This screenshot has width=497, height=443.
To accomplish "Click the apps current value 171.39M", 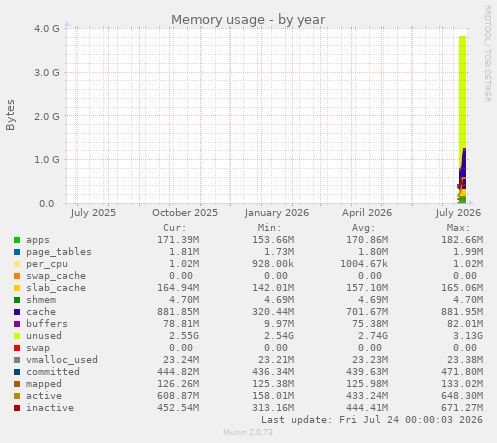I will (x=178, y=240).
